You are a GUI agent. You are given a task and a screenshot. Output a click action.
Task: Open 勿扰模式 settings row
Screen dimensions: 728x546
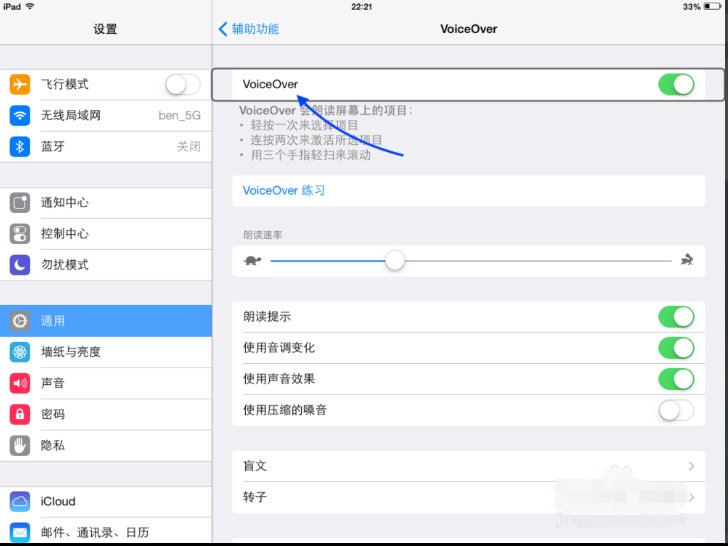pyautogui.click(x=106, y=265)
